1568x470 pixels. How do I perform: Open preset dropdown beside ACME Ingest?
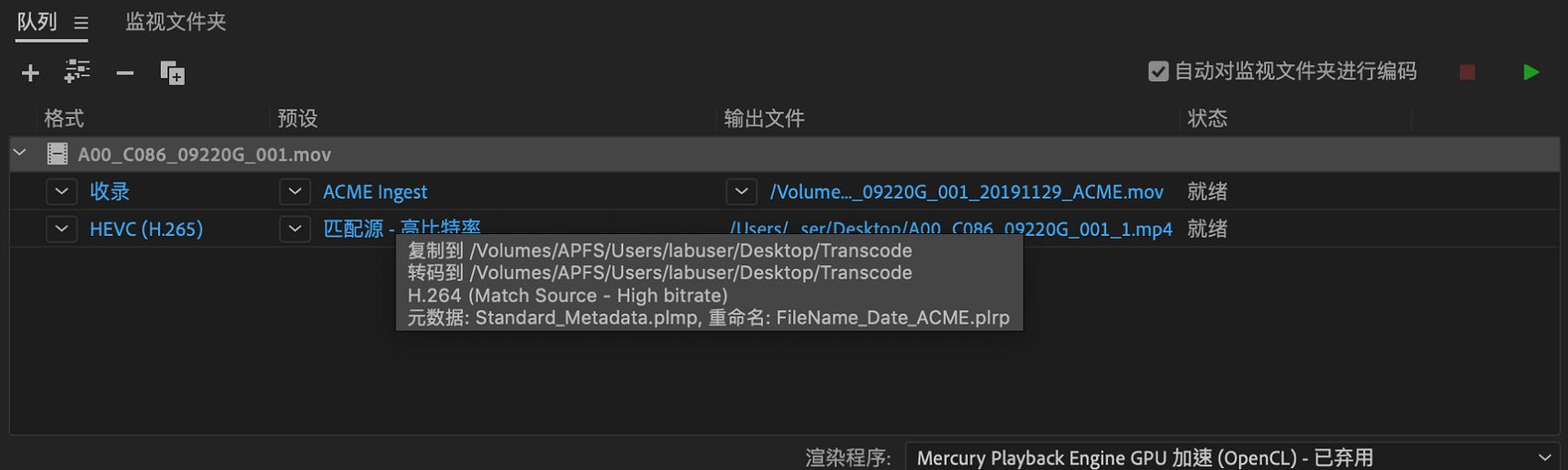point(295,192)
